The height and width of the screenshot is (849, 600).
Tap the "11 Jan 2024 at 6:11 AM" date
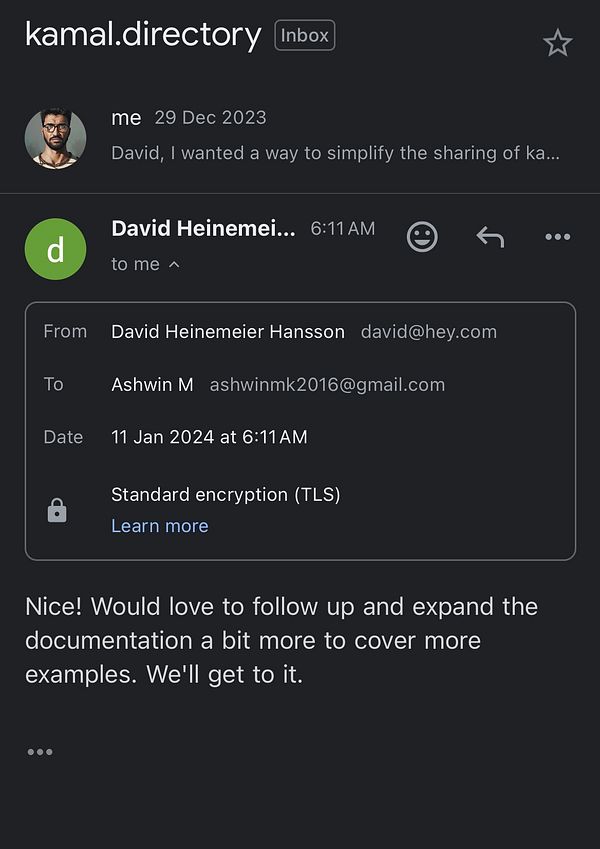(209, 436)
